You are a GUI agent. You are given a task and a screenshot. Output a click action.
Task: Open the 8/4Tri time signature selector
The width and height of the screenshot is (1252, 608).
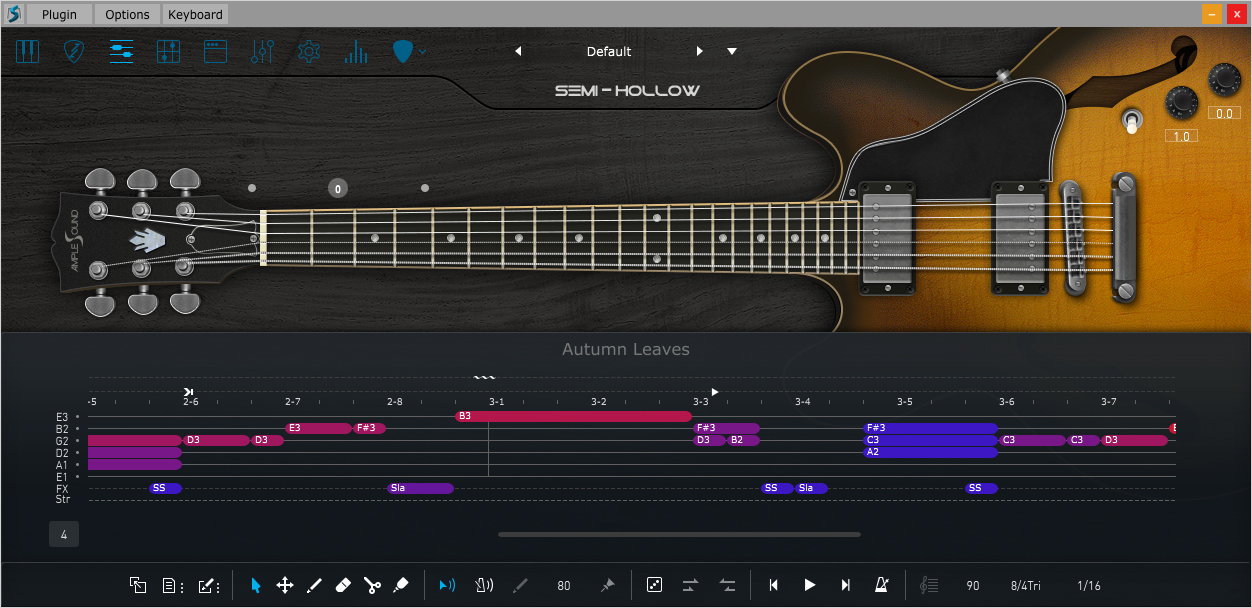point(1025,585)
